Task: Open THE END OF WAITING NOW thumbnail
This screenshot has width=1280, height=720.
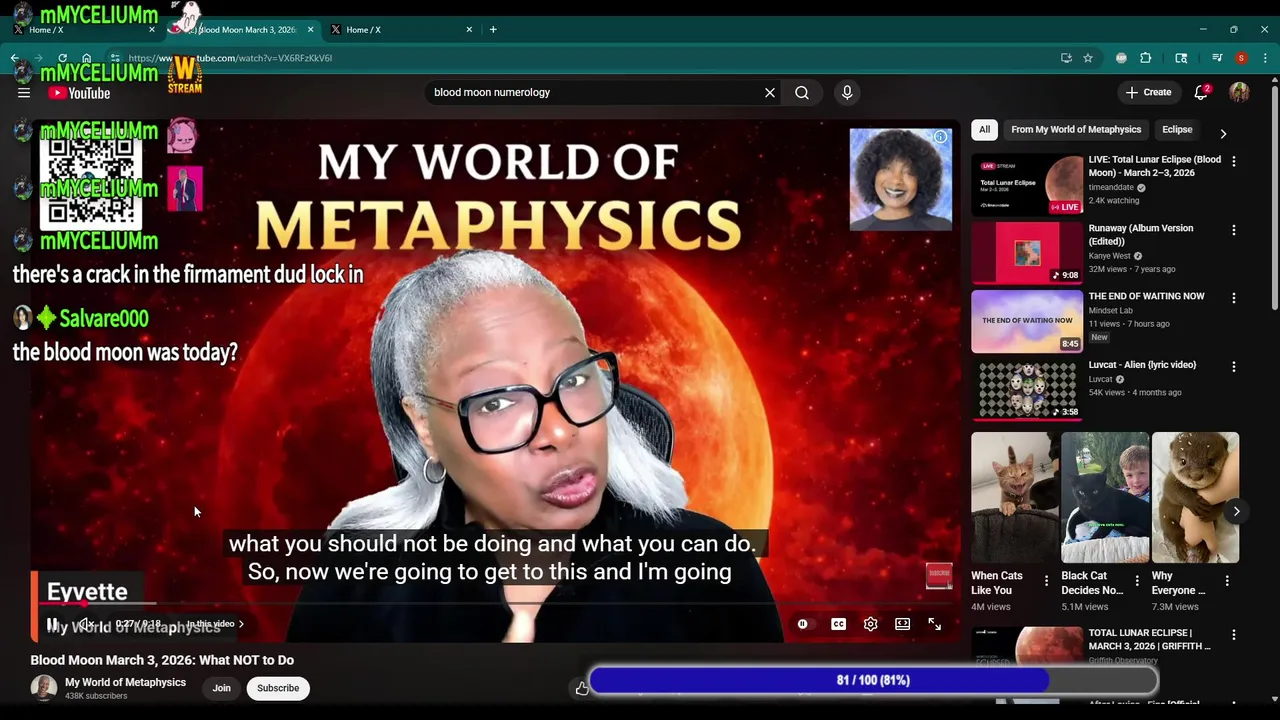Action: pos(1027,321)
